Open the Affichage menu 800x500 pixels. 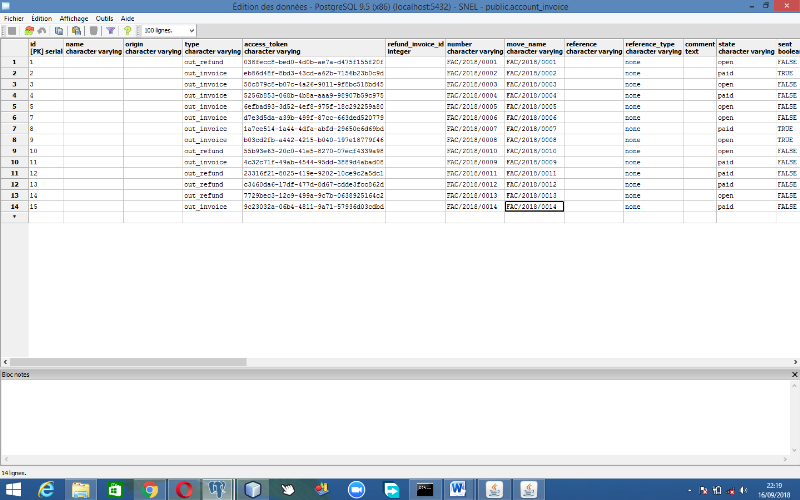click(x=74, y=18)
